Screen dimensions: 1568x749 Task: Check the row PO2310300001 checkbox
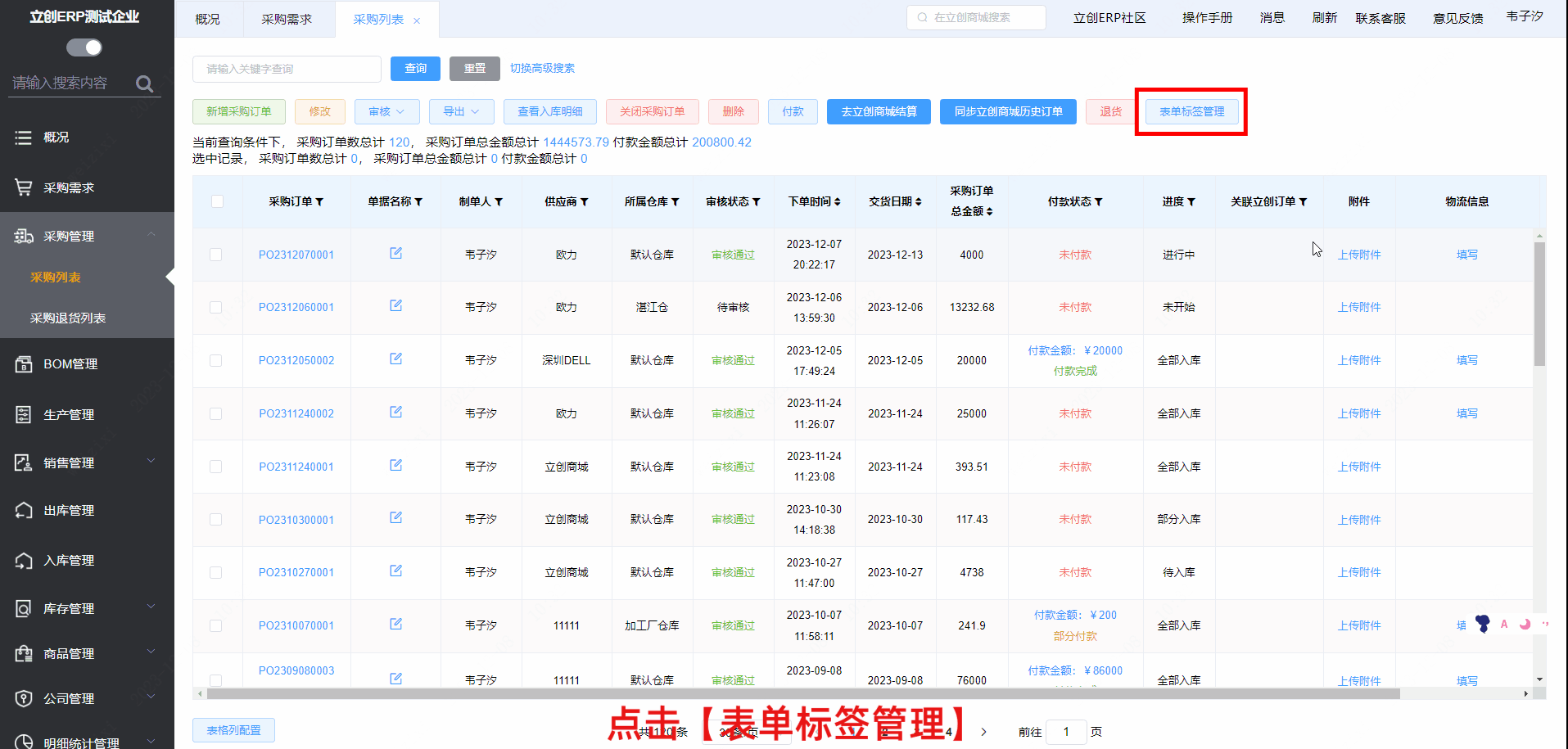coord(216,520)
